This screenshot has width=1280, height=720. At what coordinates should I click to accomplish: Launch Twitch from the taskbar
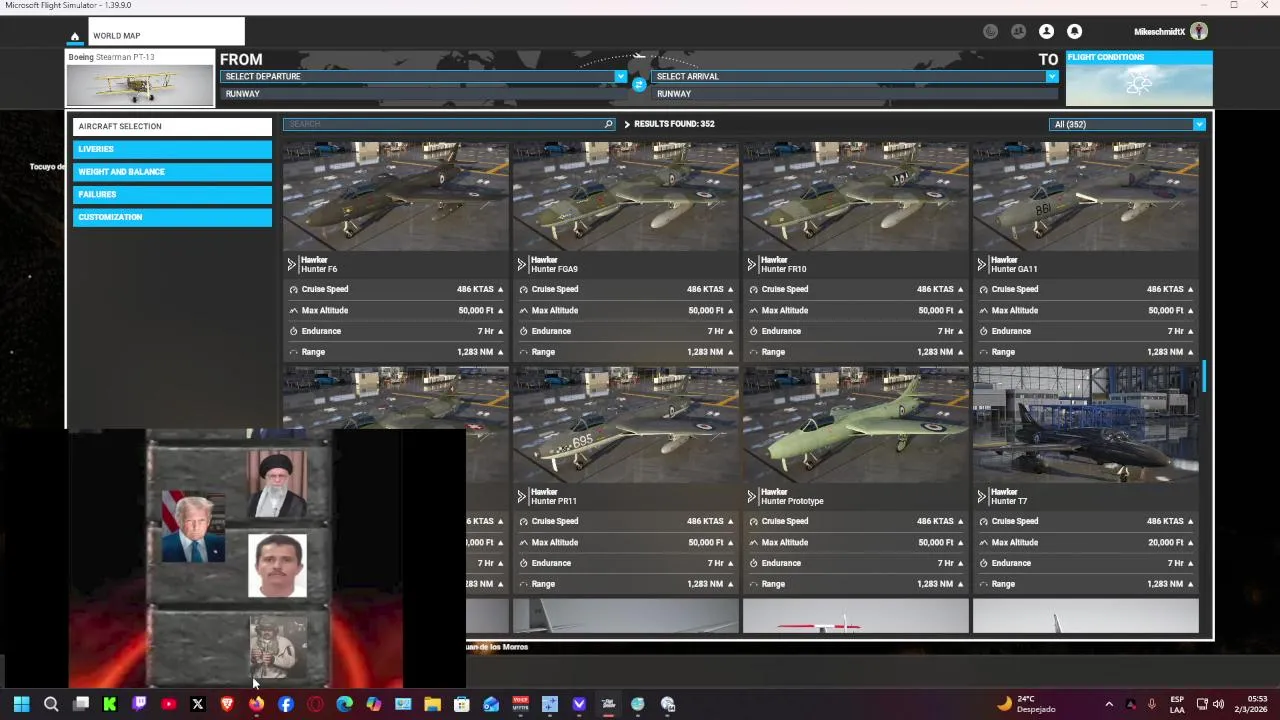pyautogui.click(x=139, y=704)
